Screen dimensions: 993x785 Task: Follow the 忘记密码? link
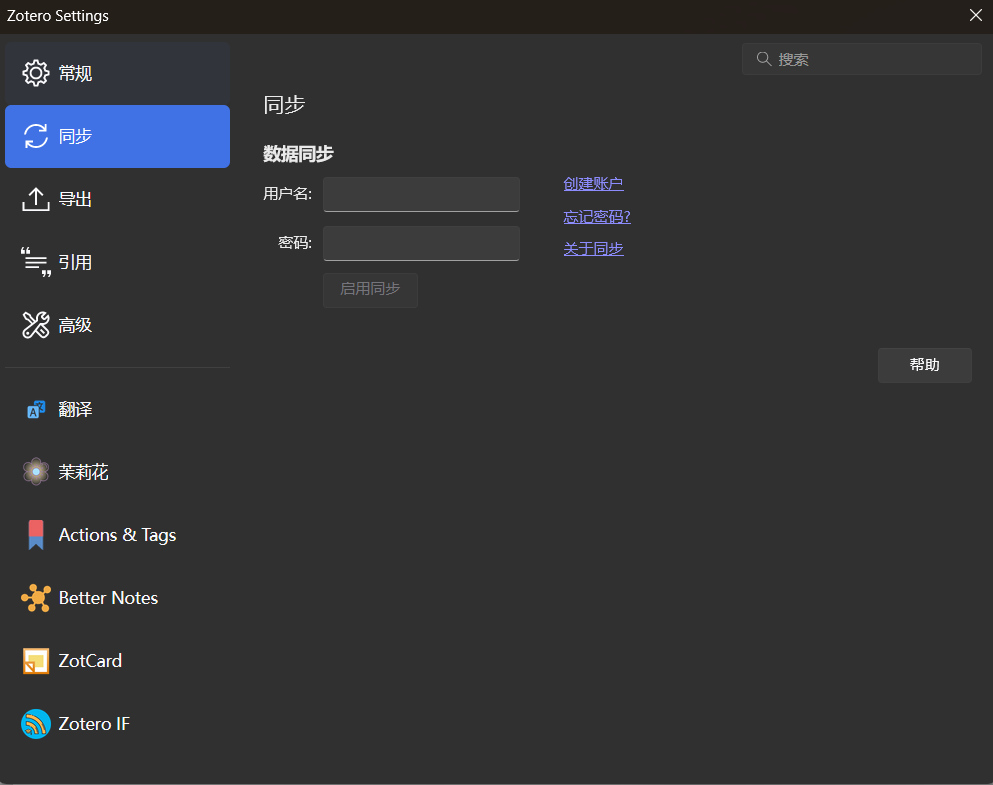[596, 217]
